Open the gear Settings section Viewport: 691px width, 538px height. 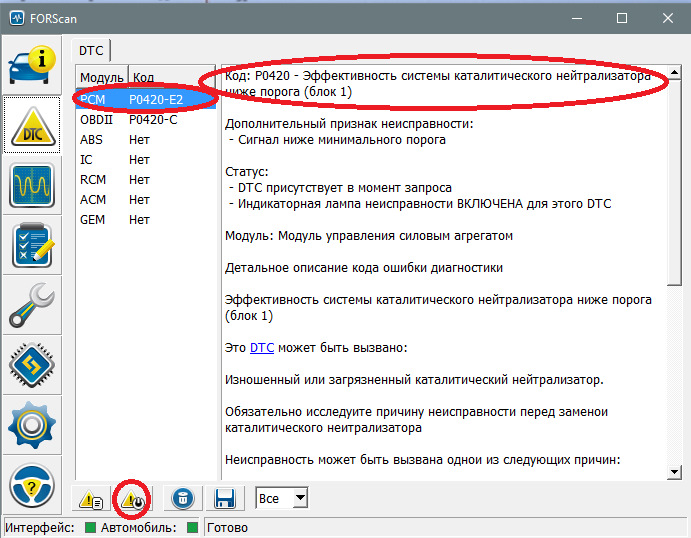click(32, 425)
